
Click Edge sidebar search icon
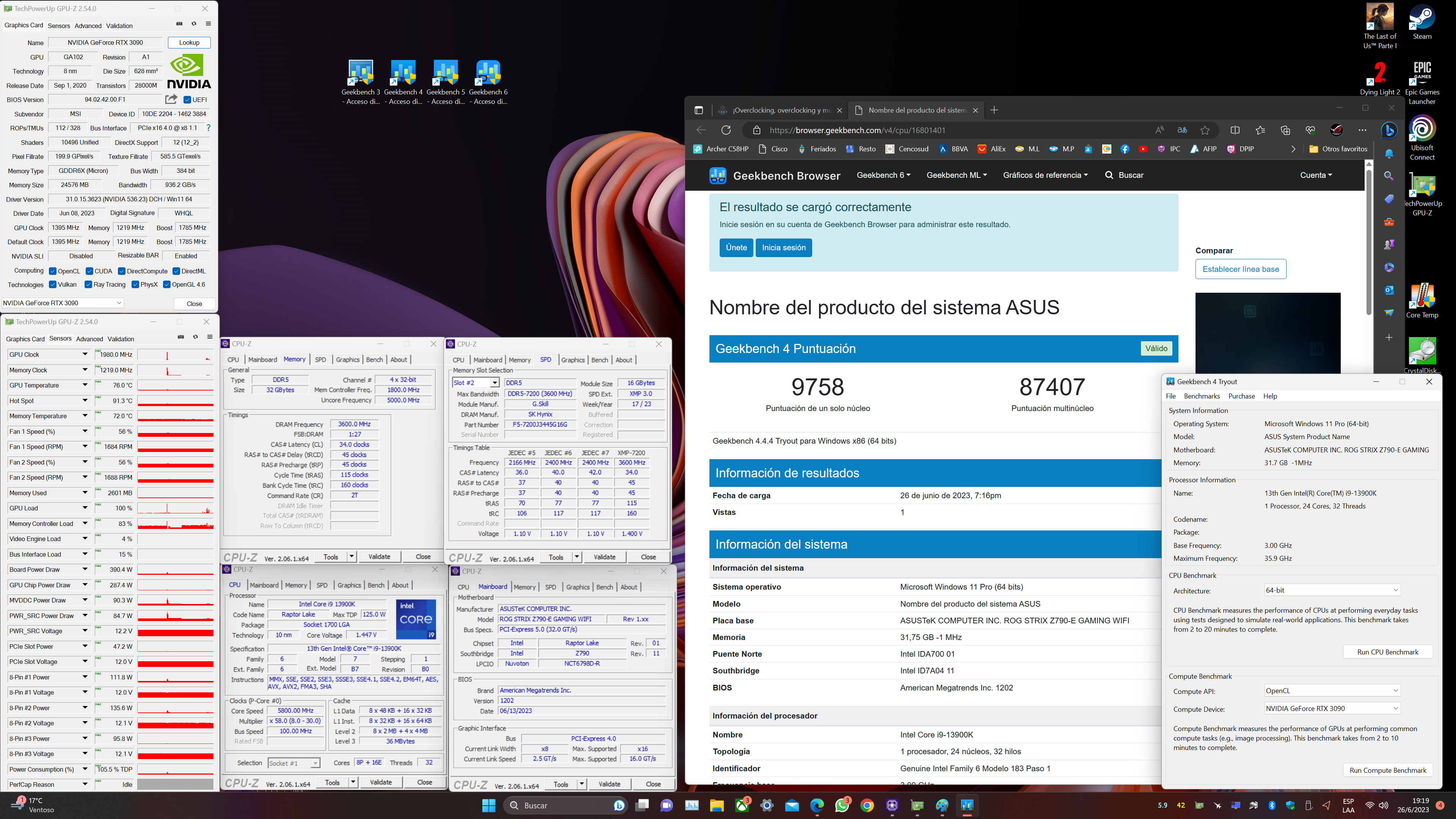pos(1389,176)
